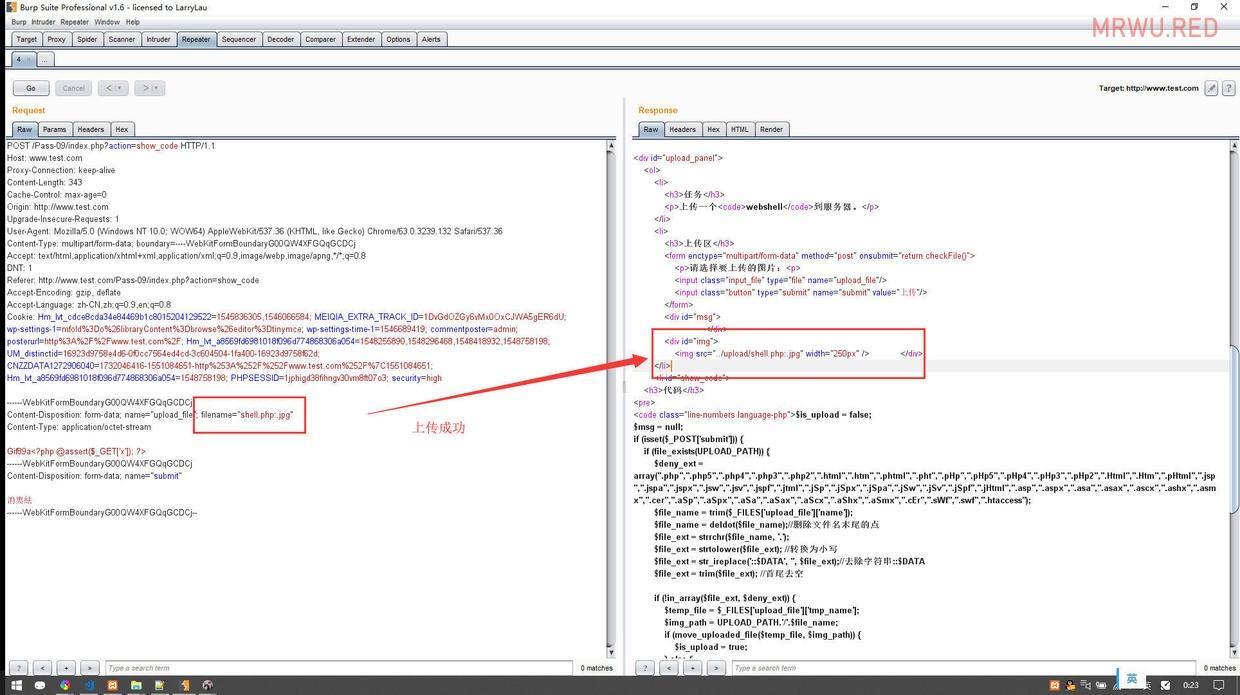This screenshot has height=695, width=1240.
Task: Click the Cancel button
Action: 74,88
